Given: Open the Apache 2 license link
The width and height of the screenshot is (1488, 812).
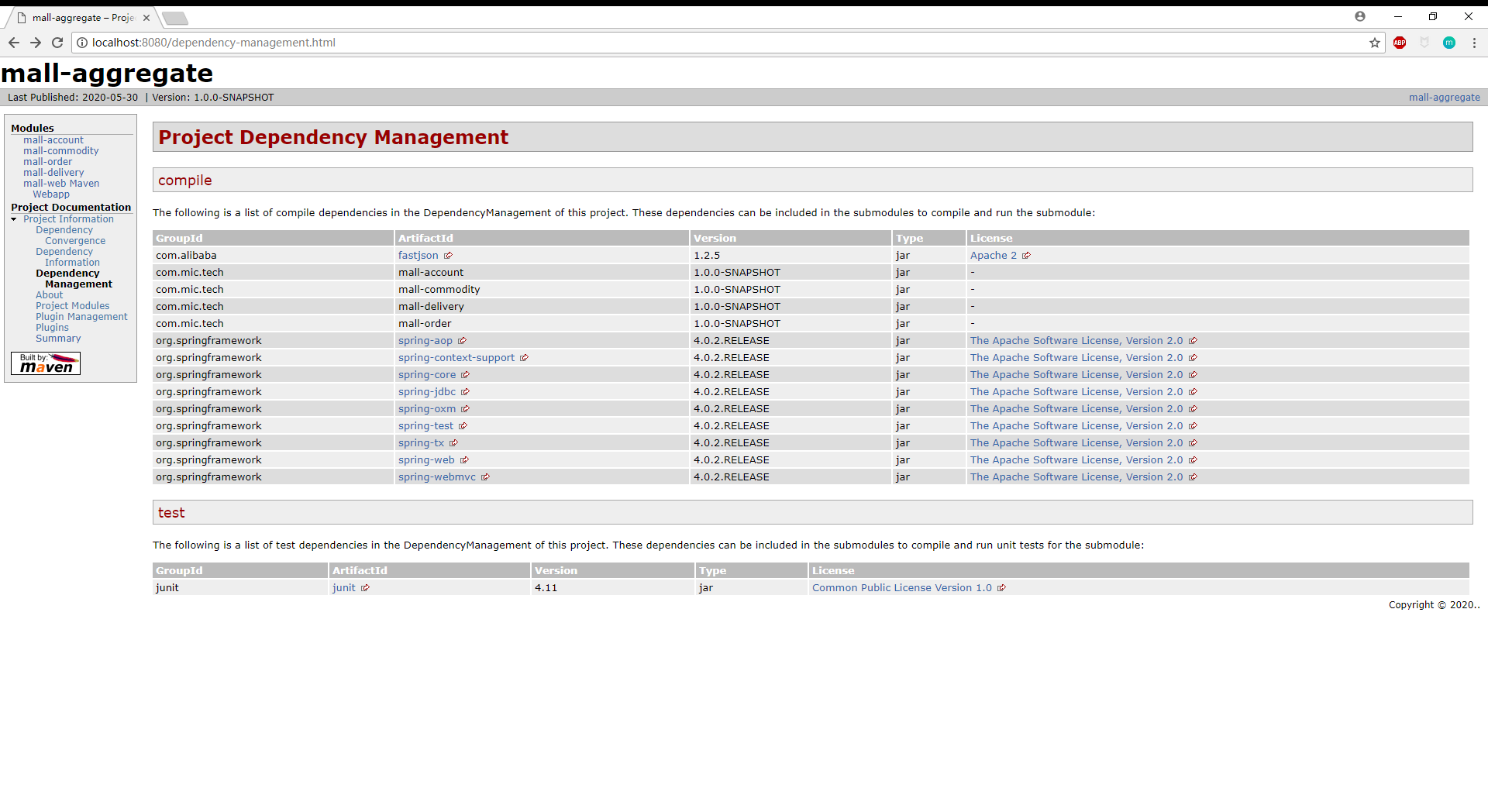Looking at the screenshot, I should point(994,256).
